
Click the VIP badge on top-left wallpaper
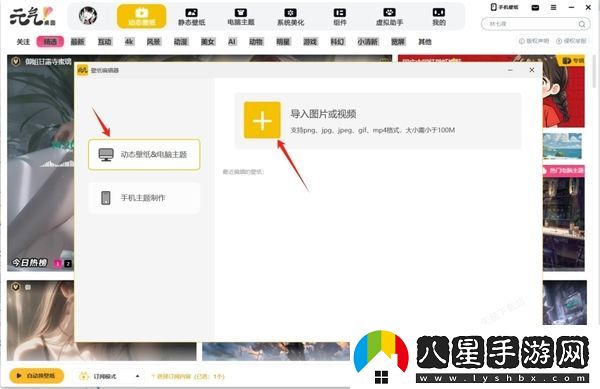[x=15, y=61]
